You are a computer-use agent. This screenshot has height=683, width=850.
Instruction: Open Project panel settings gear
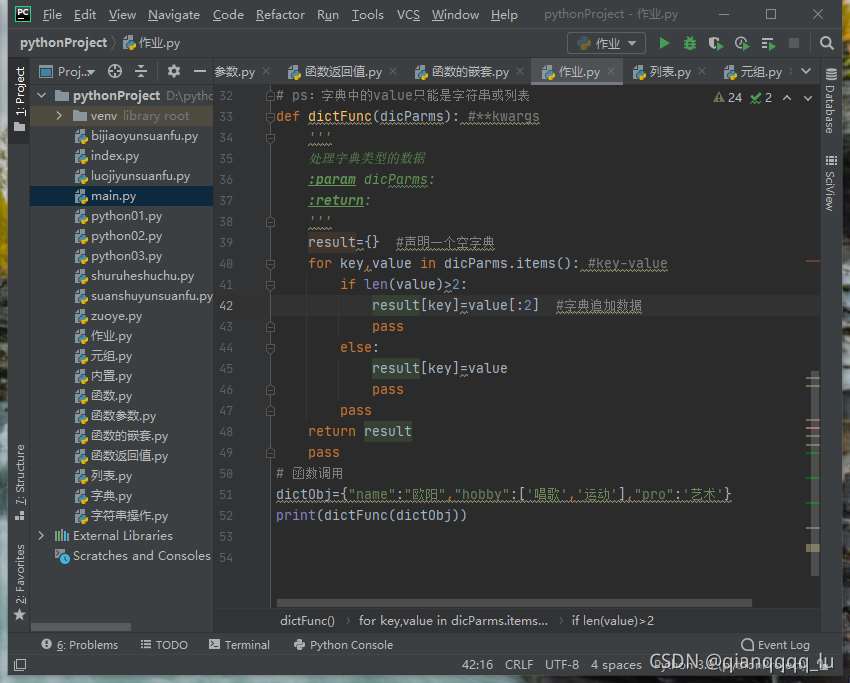pyautogui.click(x=174, y=72)
